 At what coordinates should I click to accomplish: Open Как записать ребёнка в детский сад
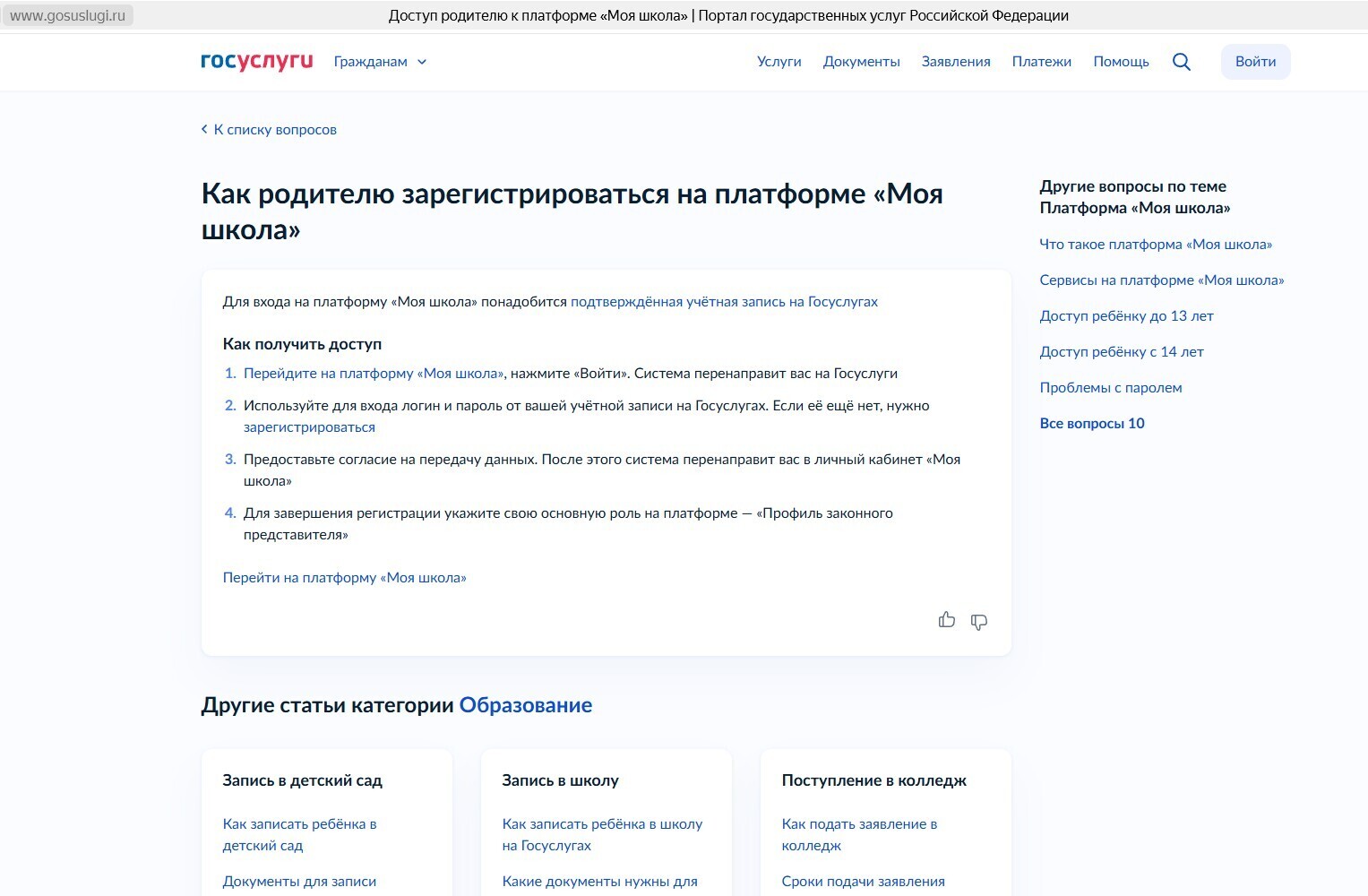click(x=300, y=835)
